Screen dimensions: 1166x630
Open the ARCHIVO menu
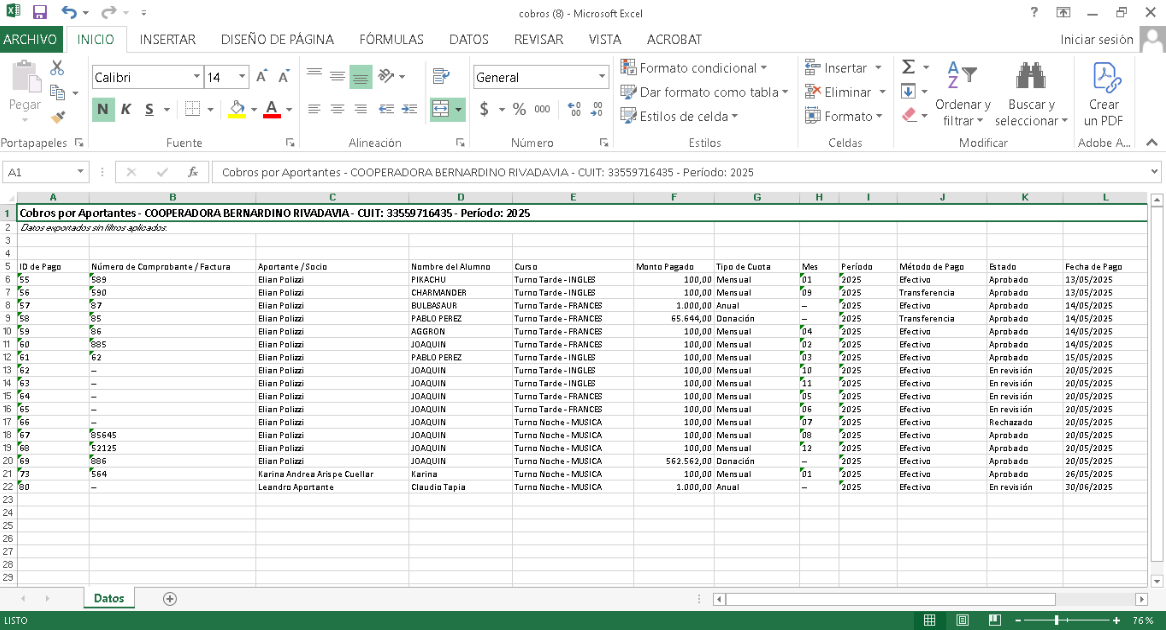30,40
